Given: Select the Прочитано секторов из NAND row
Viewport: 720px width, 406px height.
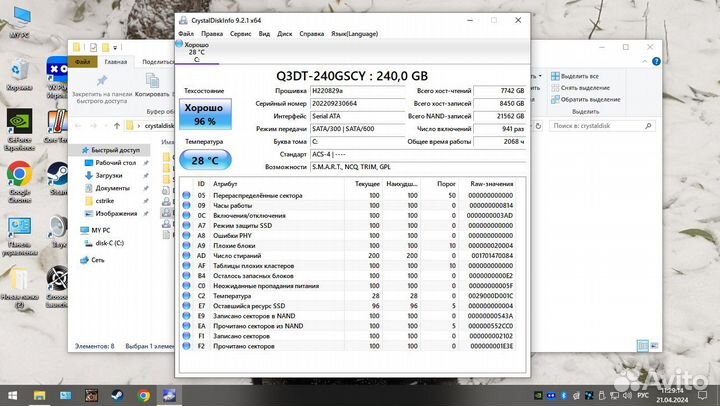Looking at the screenshot, I should tap(348, 326).
